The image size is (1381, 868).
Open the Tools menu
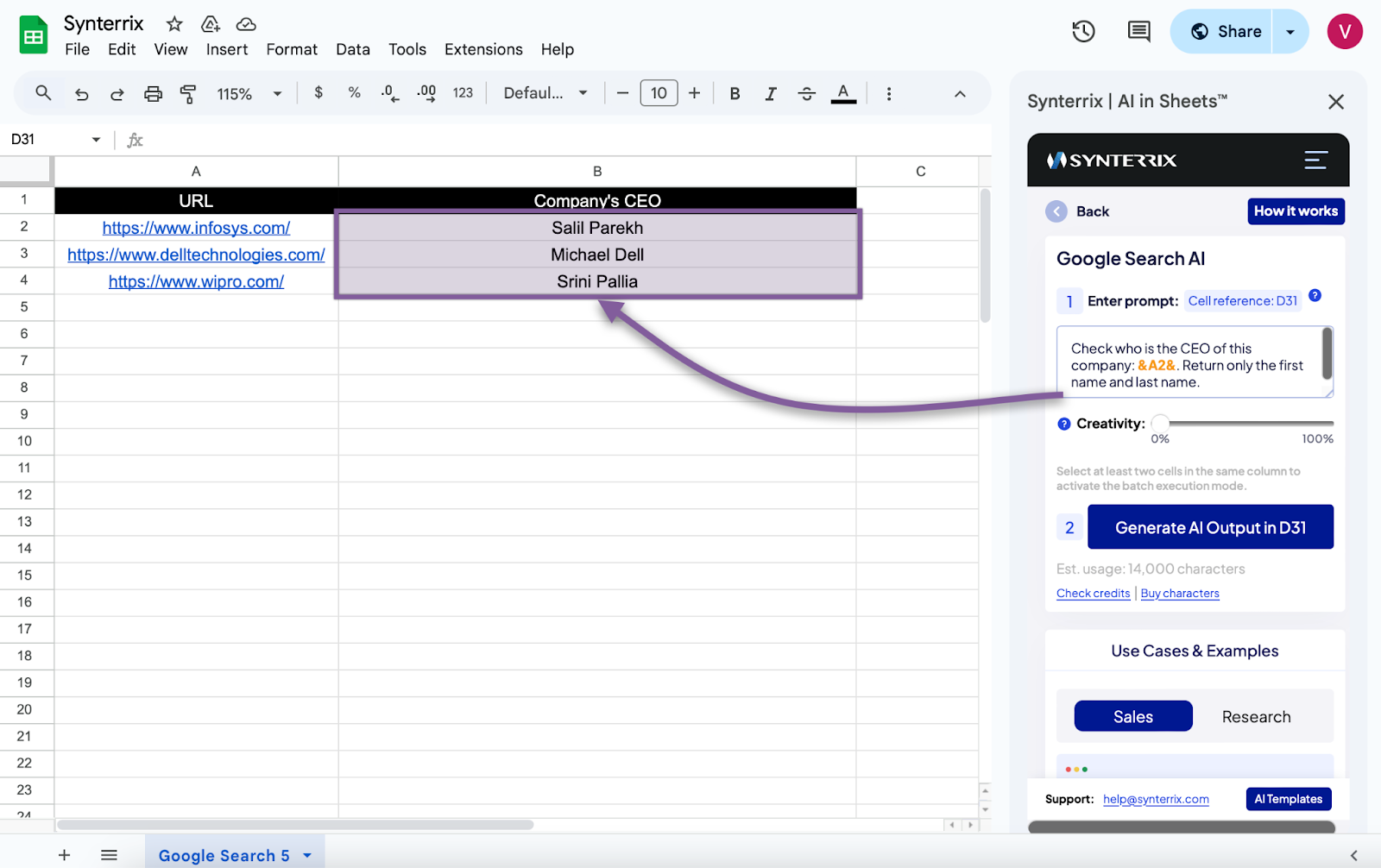(x=407, y=49)
